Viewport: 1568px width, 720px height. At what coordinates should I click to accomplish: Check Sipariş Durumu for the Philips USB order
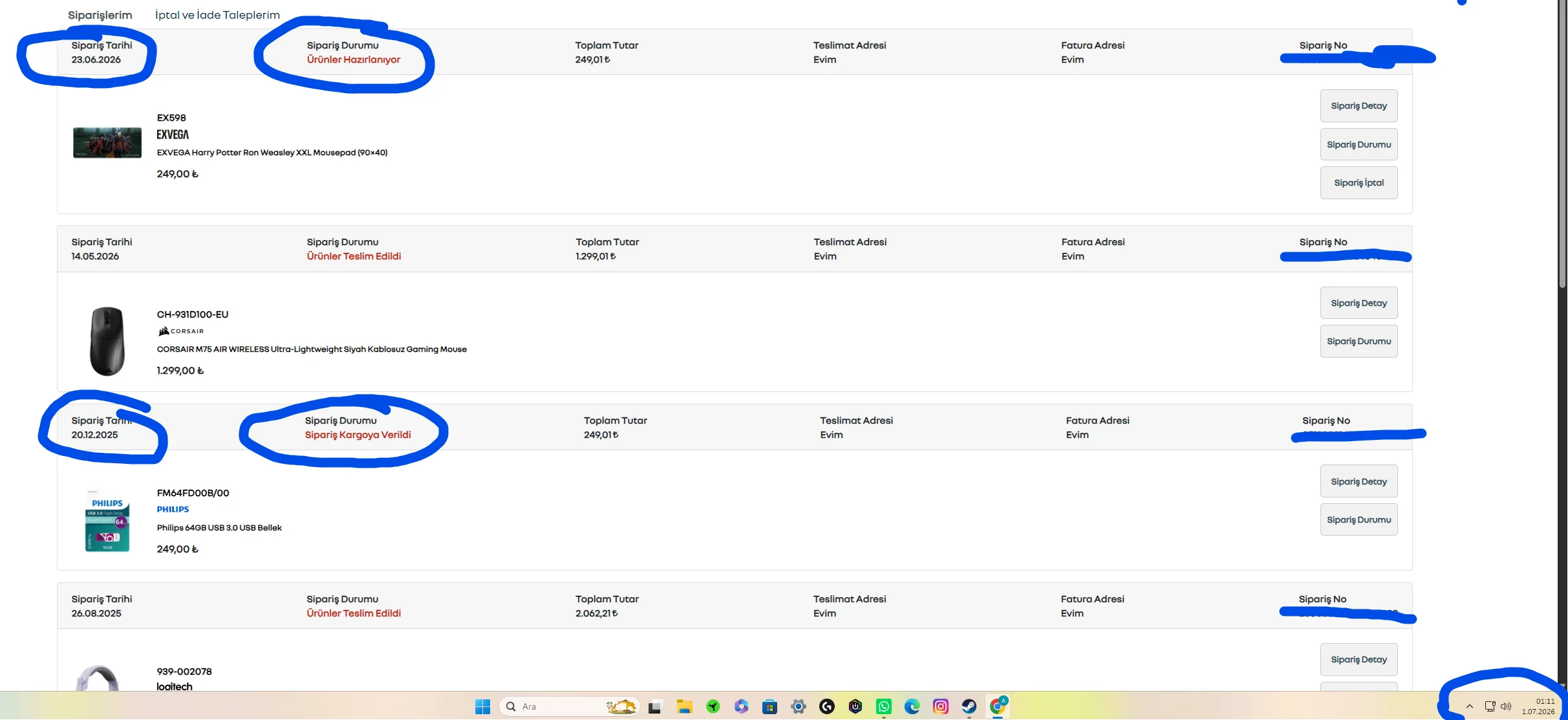pos(1359,519)
